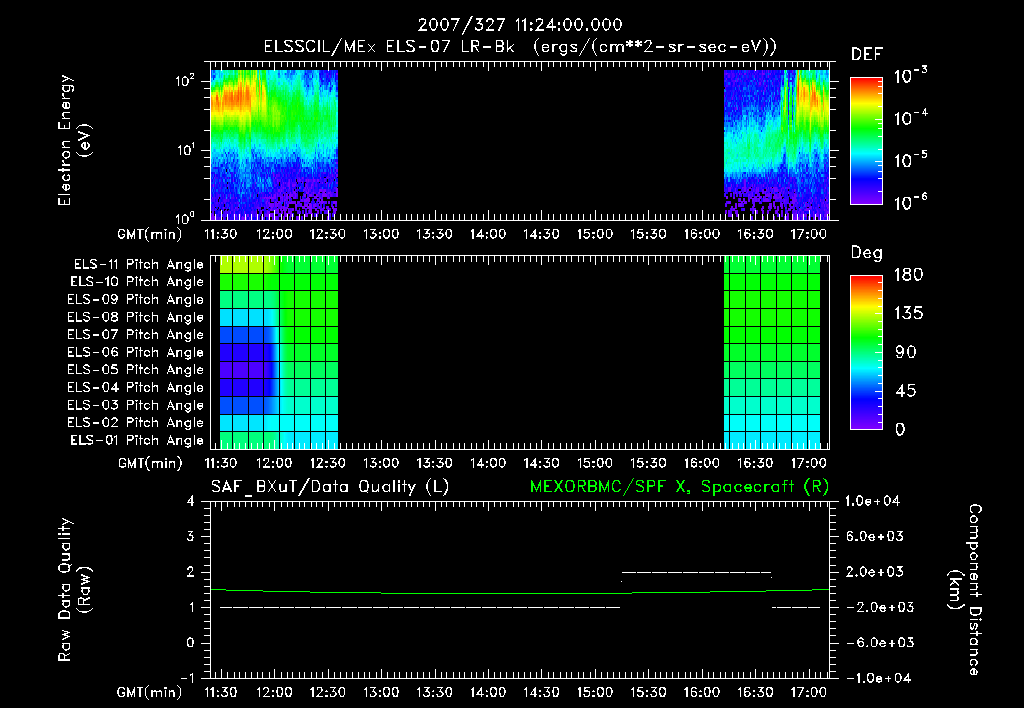Click the 180 value on Deg scale
1024x708 pixels.
[908, 274]
